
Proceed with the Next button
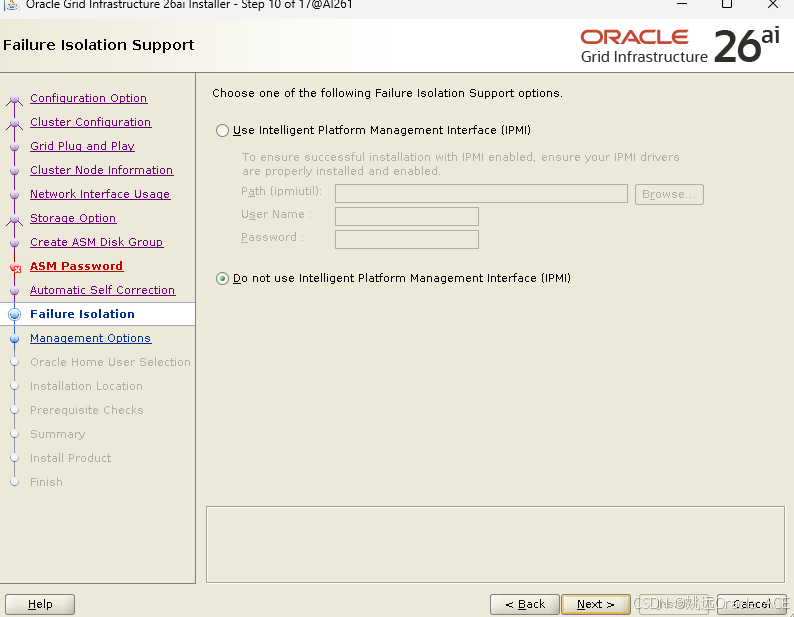tap(596, 604)
